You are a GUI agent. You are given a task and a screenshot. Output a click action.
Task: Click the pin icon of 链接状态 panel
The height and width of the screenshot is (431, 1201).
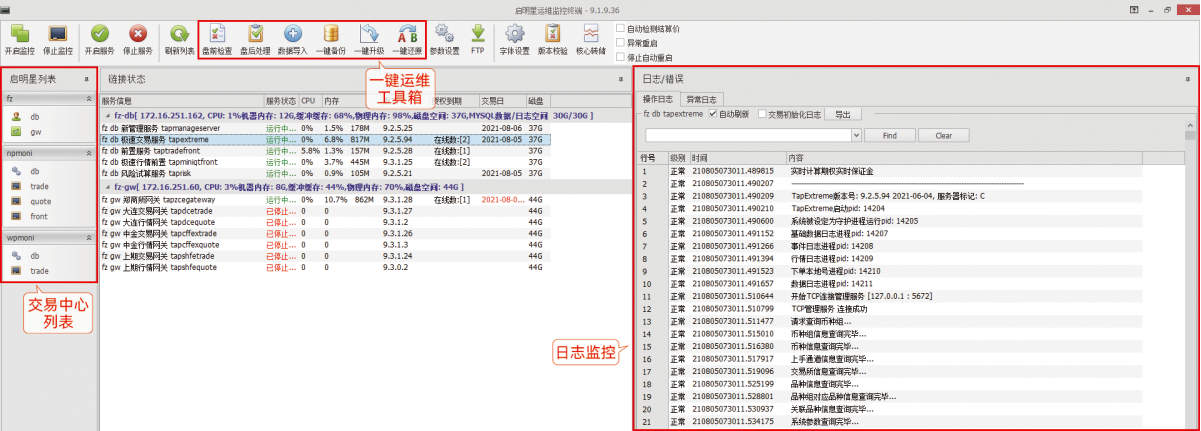[x=619, y=78]
